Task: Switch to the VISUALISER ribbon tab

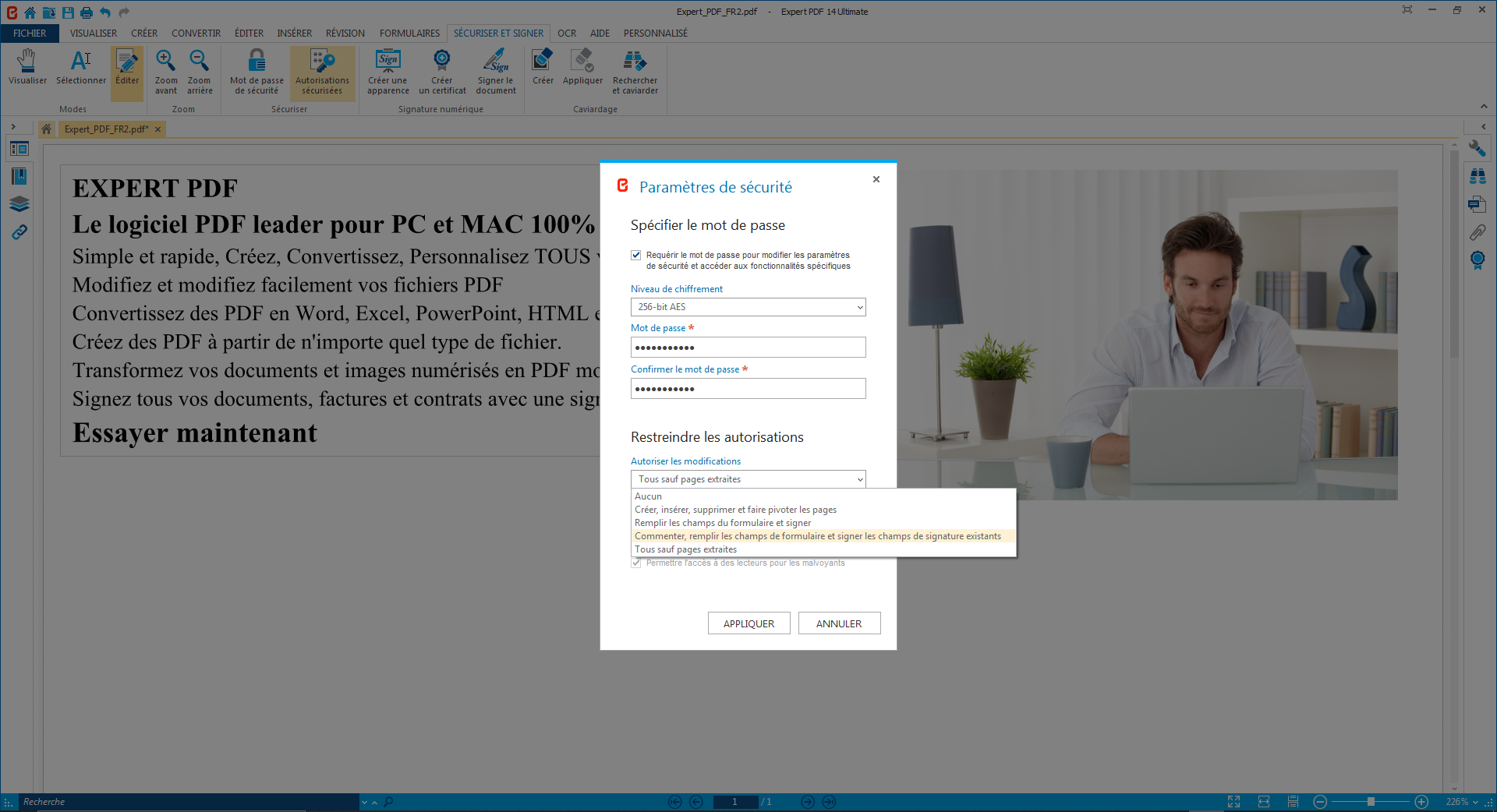Action: click(x=94, y=34)
